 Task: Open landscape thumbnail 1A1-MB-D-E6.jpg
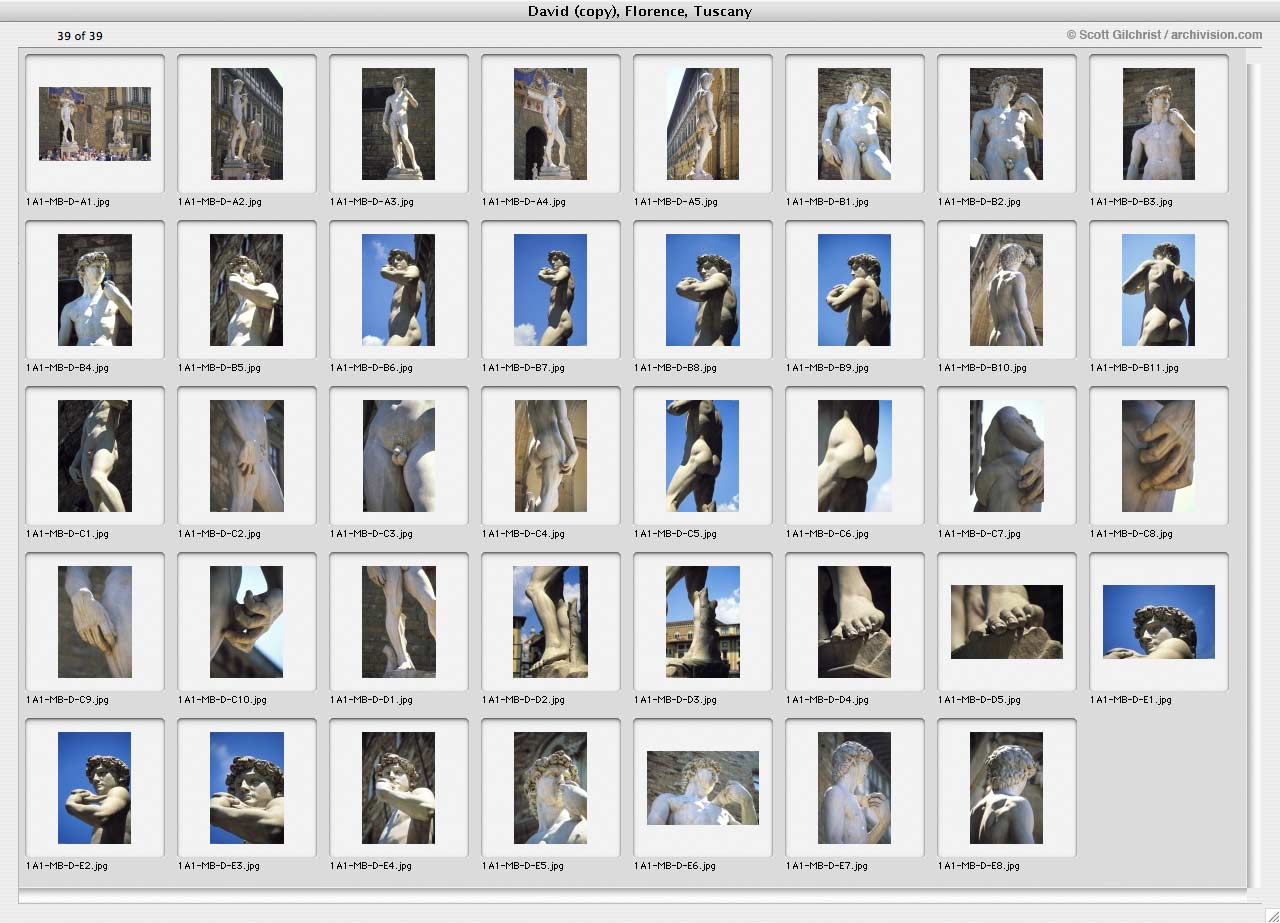click(703, 788)
